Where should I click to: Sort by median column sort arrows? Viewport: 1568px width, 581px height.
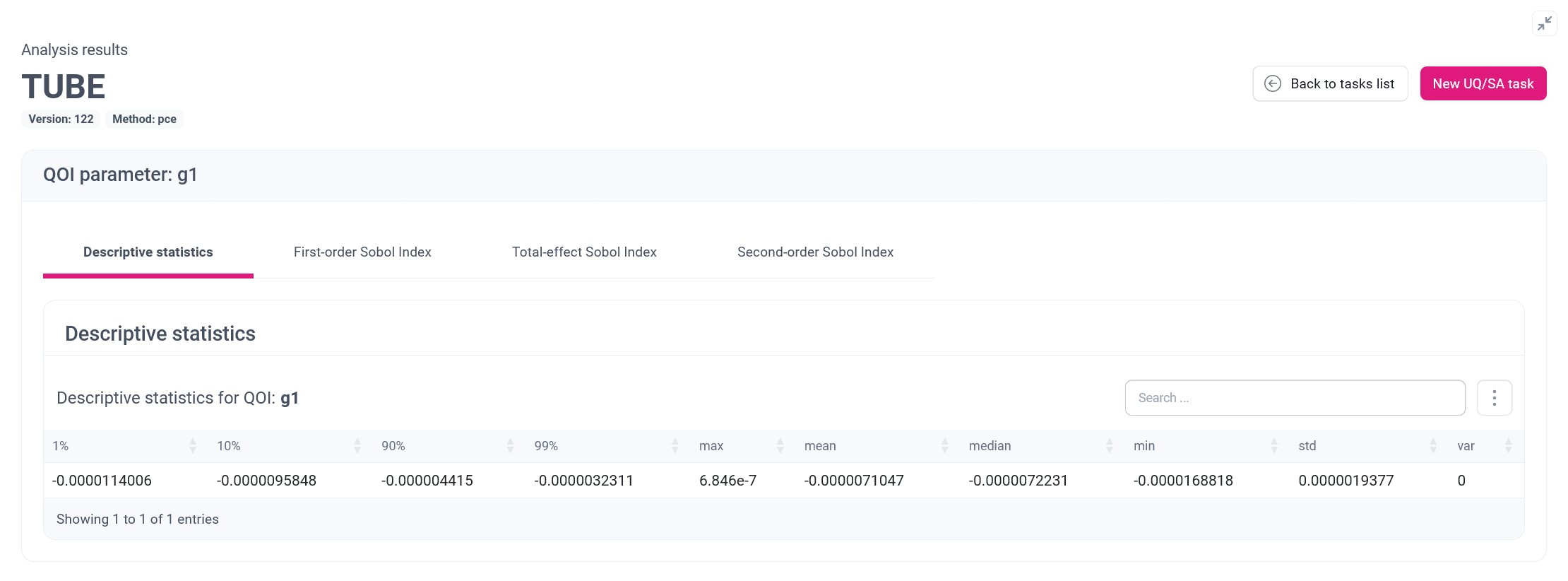point(1110,445)
